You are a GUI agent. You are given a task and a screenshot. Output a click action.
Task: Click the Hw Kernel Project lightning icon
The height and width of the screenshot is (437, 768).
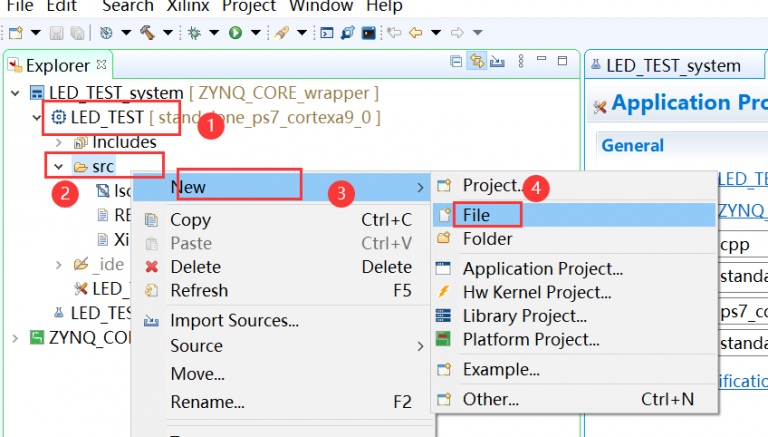444,292
